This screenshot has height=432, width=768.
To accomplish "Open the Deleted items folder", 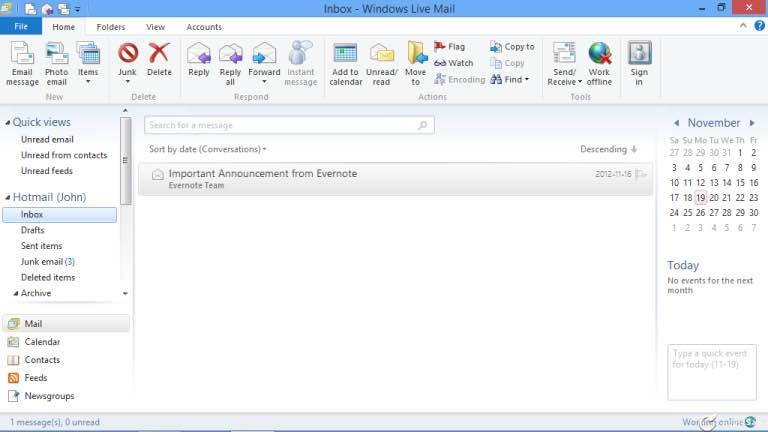I will pyautogui.click(x=48, y=277).
